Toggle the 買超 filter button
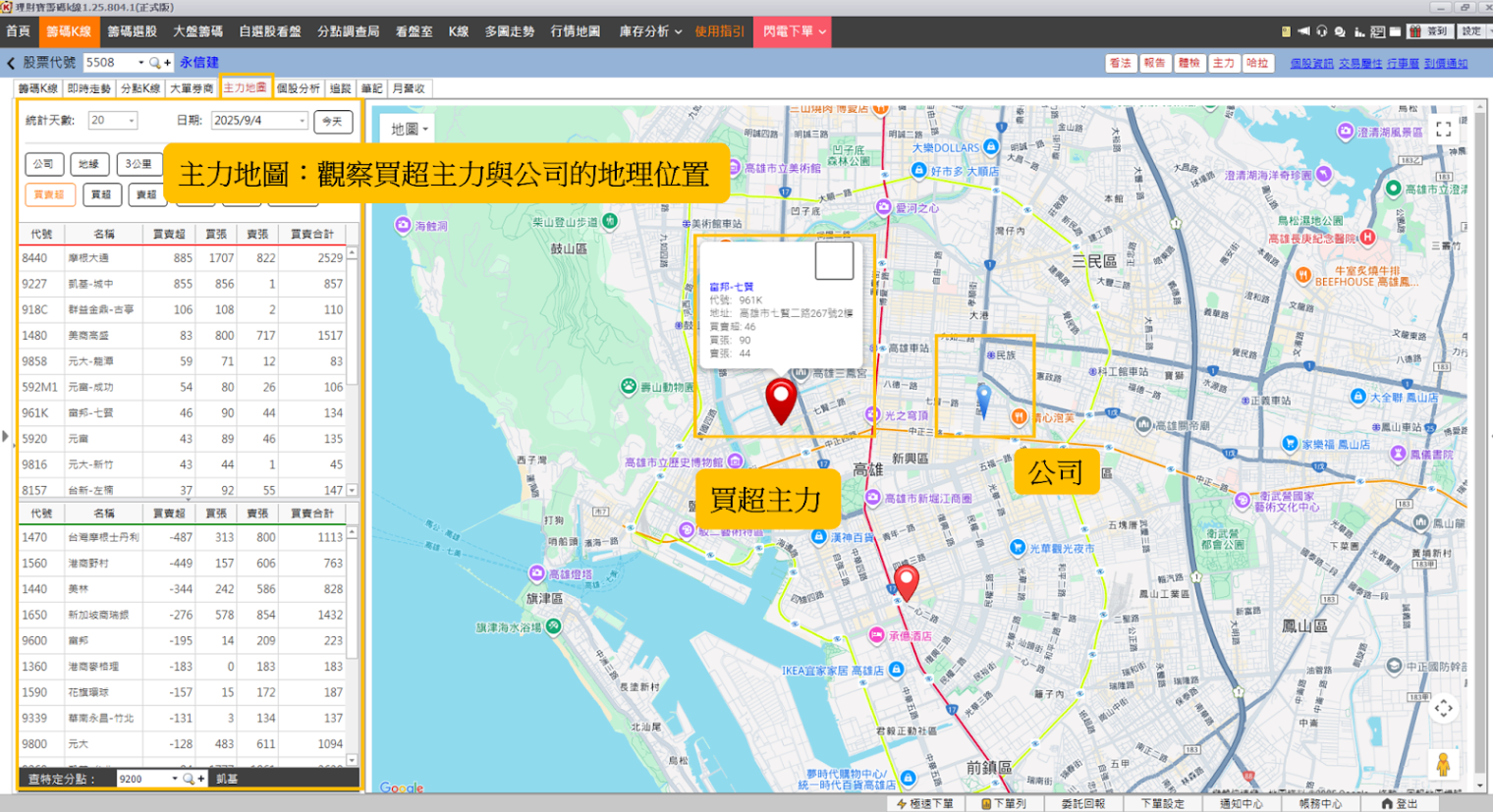The image size is (1493, 812). coord(101,194)
